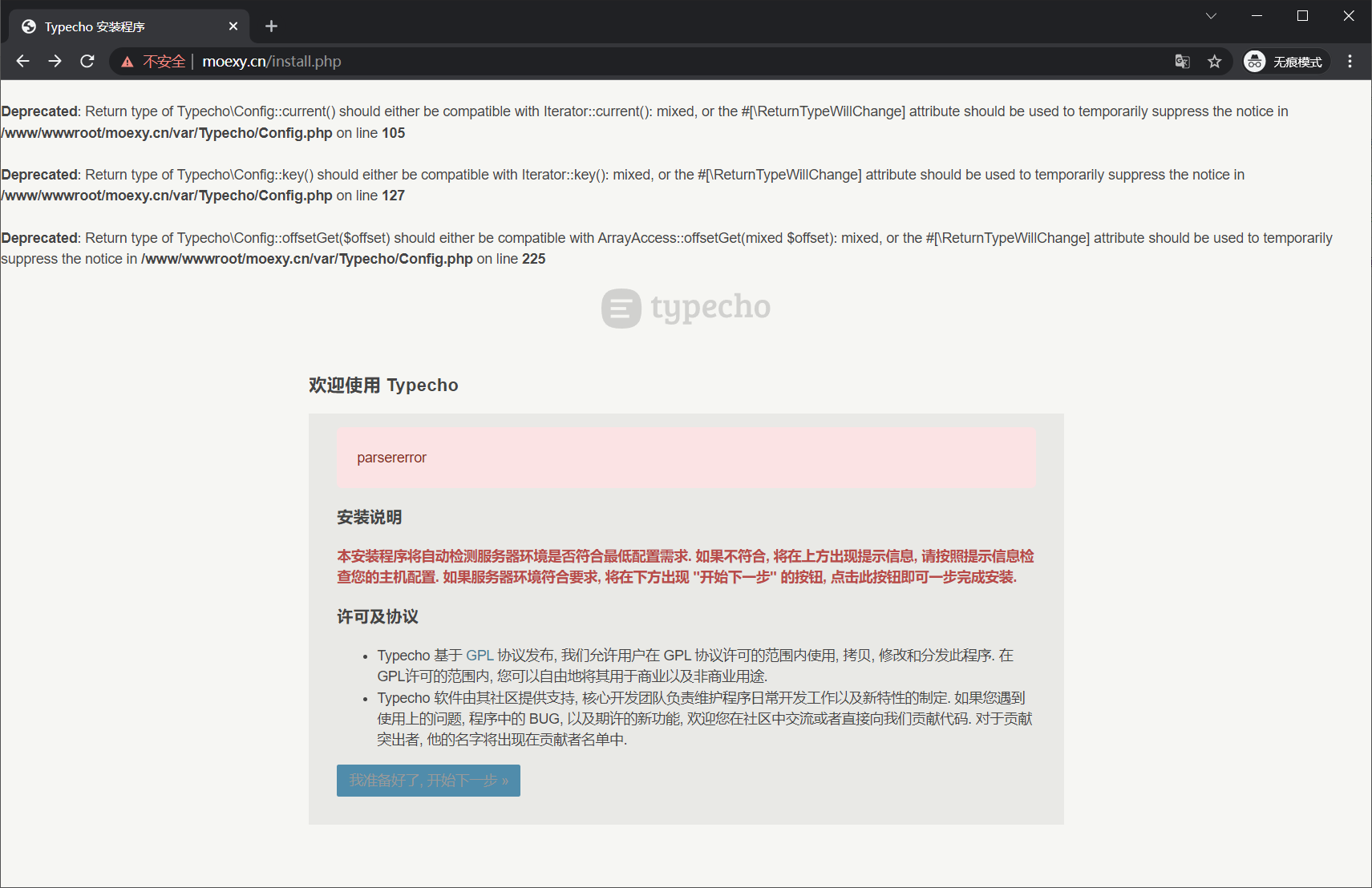Click the line 225 deprecated notice
The width and height of the screenshot is (1372, 888).
tap(667, 248)
